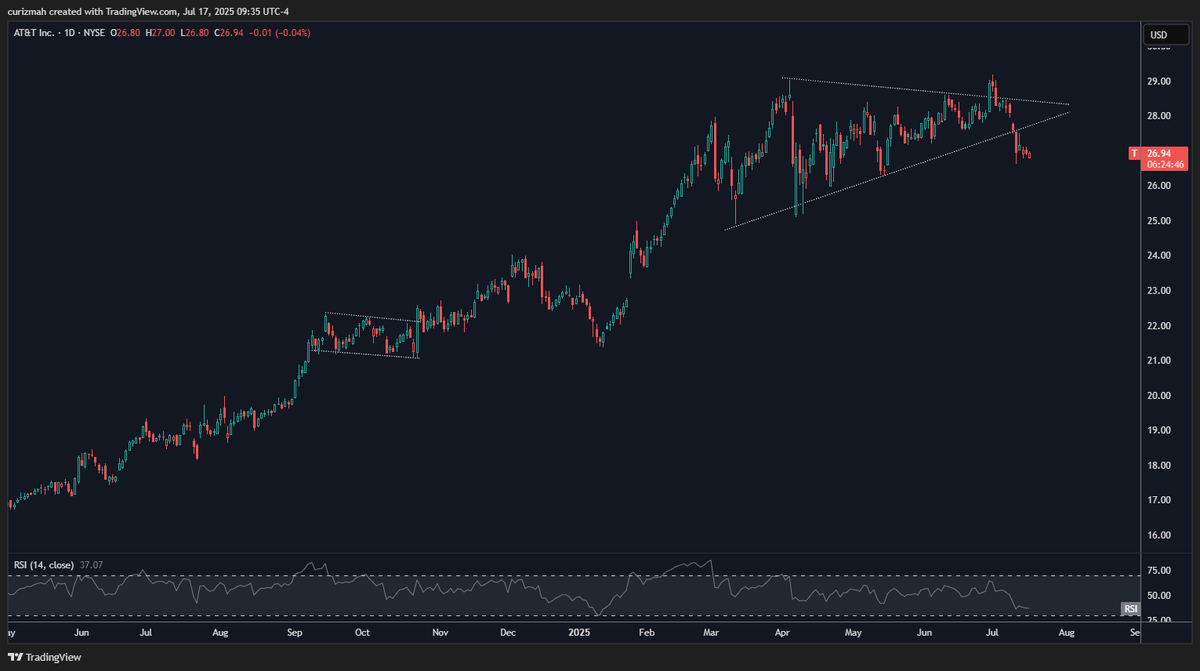Click 28.00 on the price scale
1200x671 pixels.
(x=1158, y=116)
